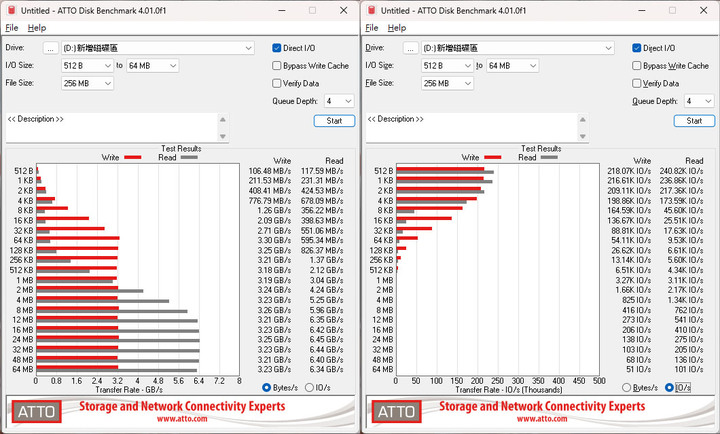The image size is (720, 434).
Task: Open the 64 MB I/O size dropdown, right window
Action: coord(512,66)
